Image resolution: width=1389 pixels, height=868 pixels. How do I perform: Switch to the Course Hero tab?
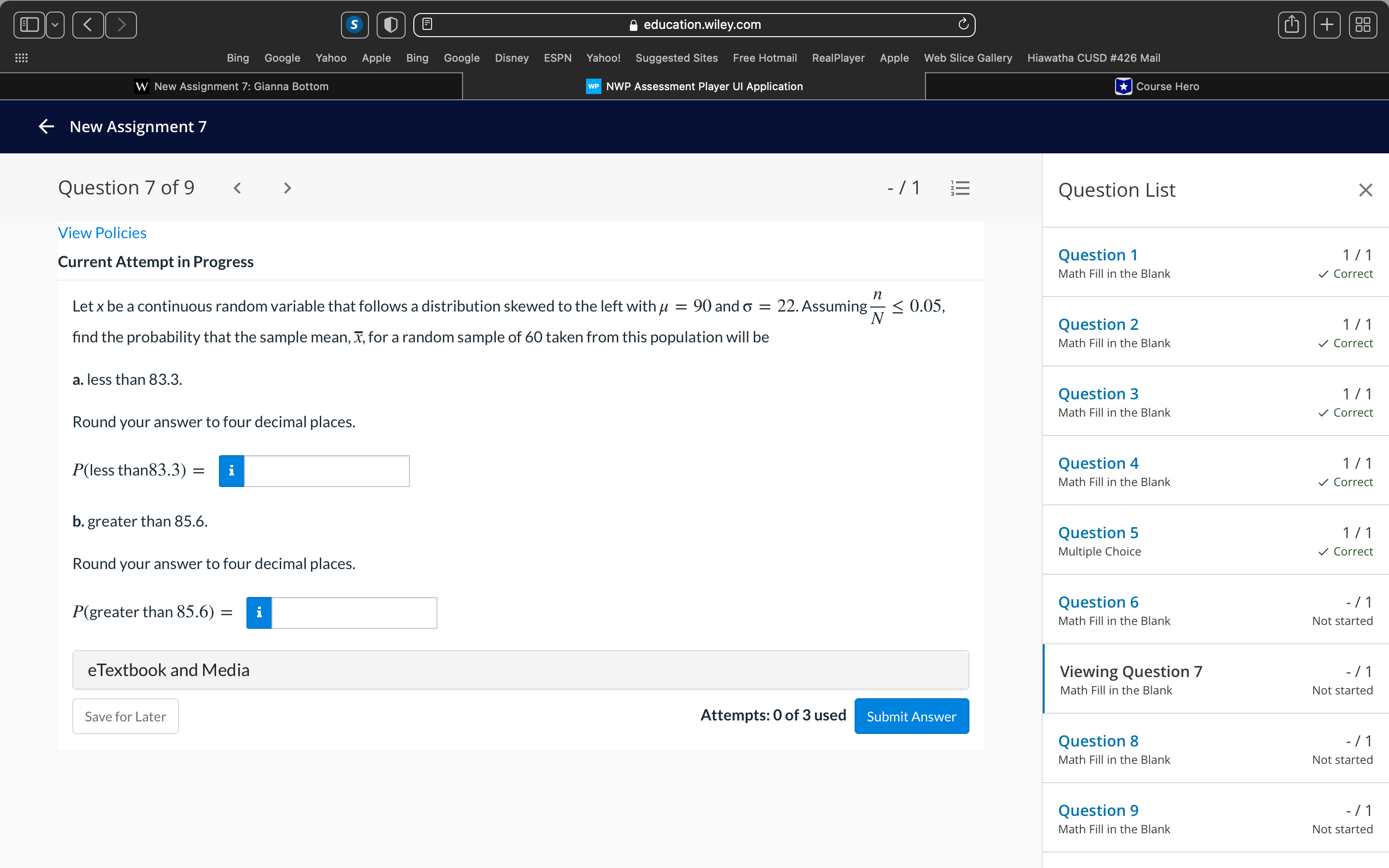1157,86
